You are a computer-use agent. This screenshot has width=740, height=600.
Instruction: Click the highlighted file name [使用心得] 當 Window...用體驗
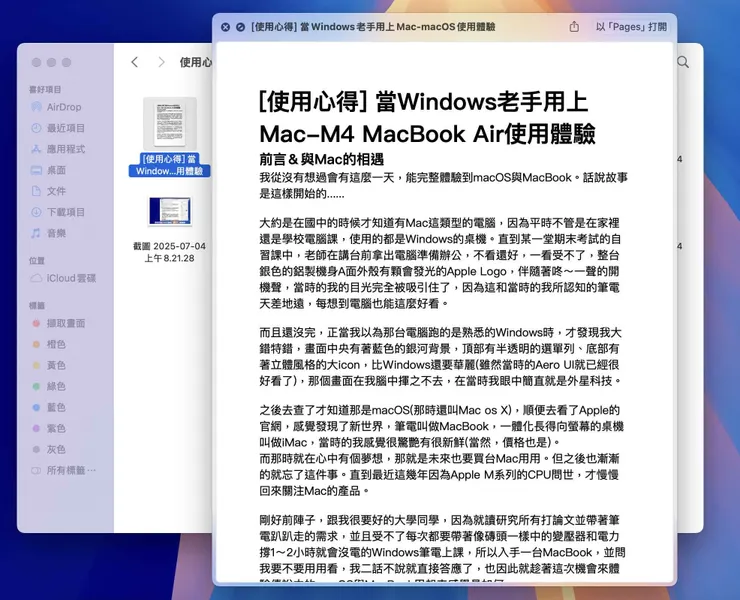tap(169, 165)
